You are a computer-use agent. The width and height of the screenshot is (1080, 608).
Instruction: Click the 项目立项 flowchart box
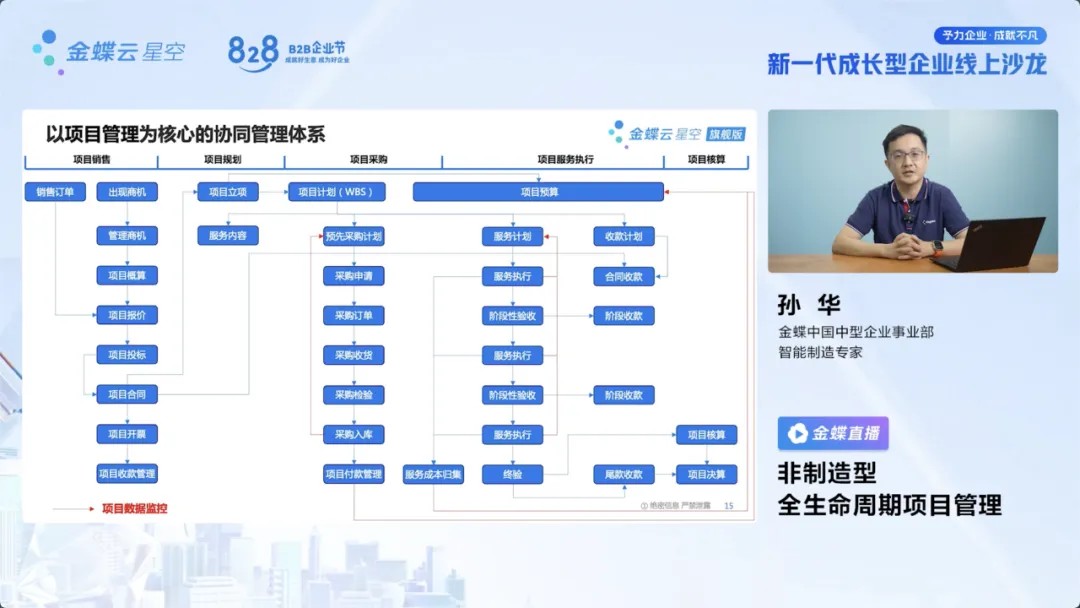coord(228,192)
